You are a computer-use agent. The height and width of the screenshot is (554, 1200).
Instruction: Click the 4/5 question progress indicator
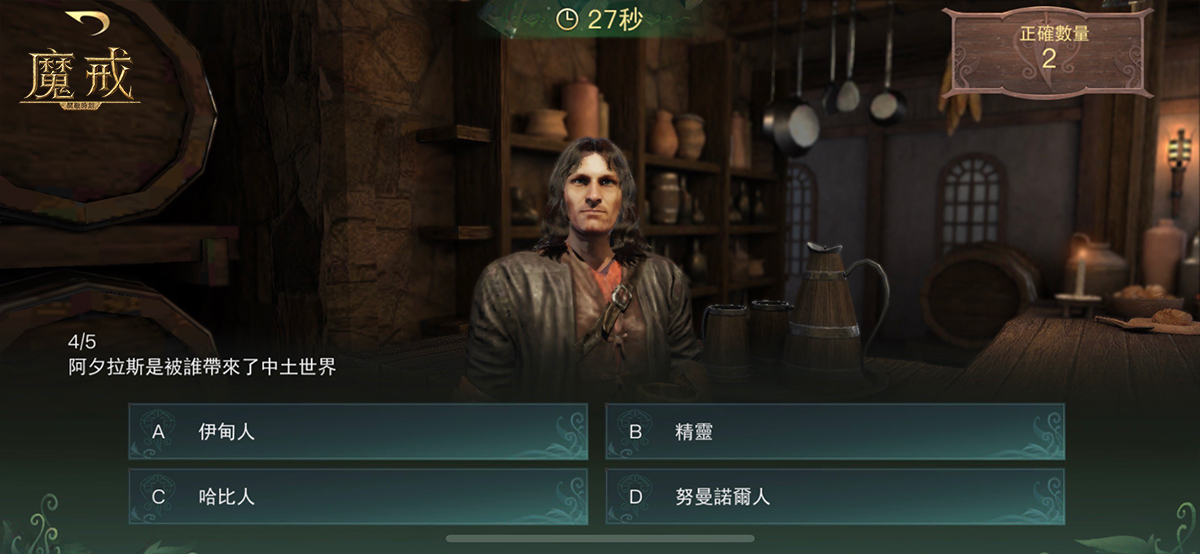coord(82,342)
